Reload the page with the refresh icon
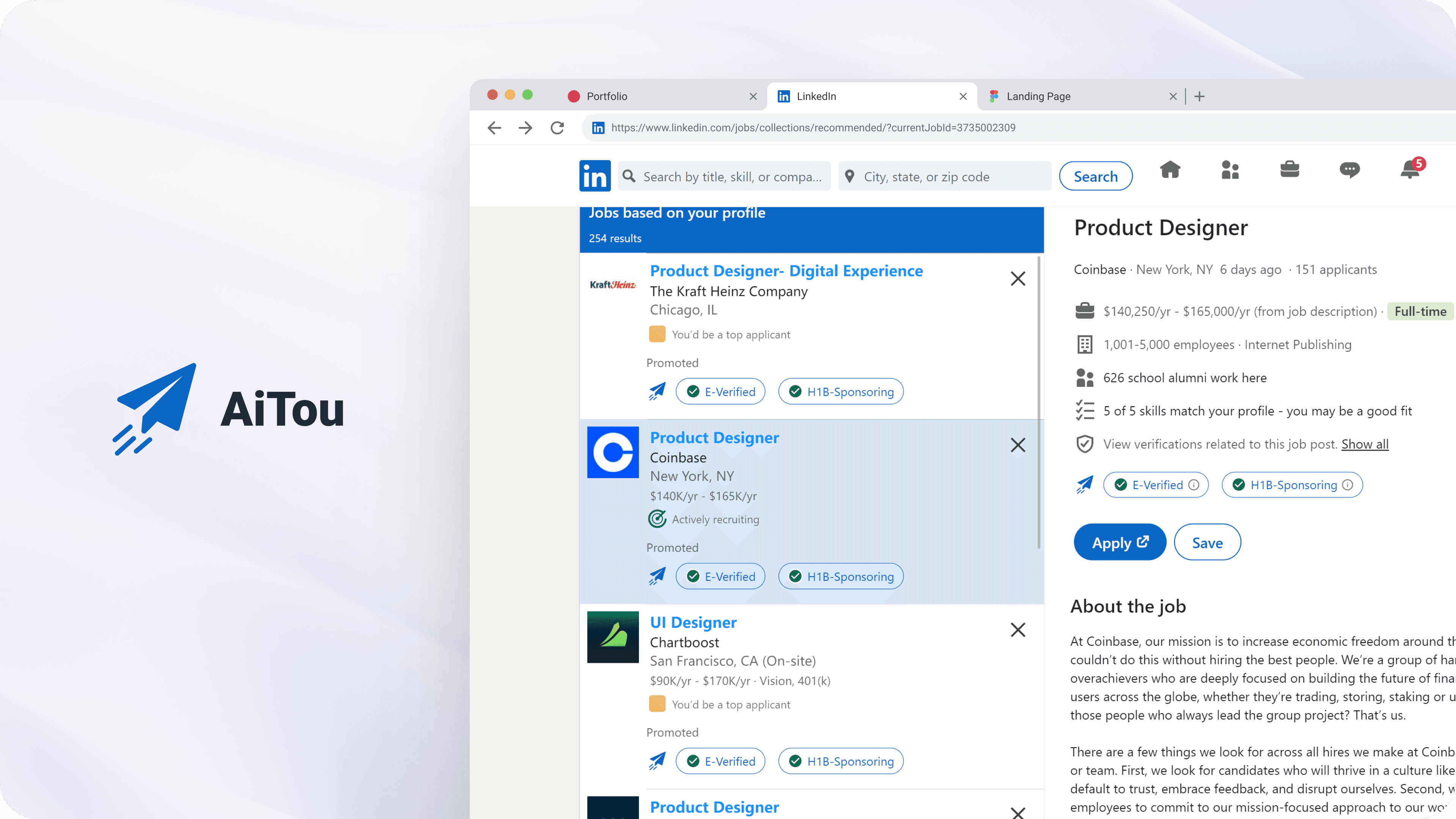 [557, 128]
